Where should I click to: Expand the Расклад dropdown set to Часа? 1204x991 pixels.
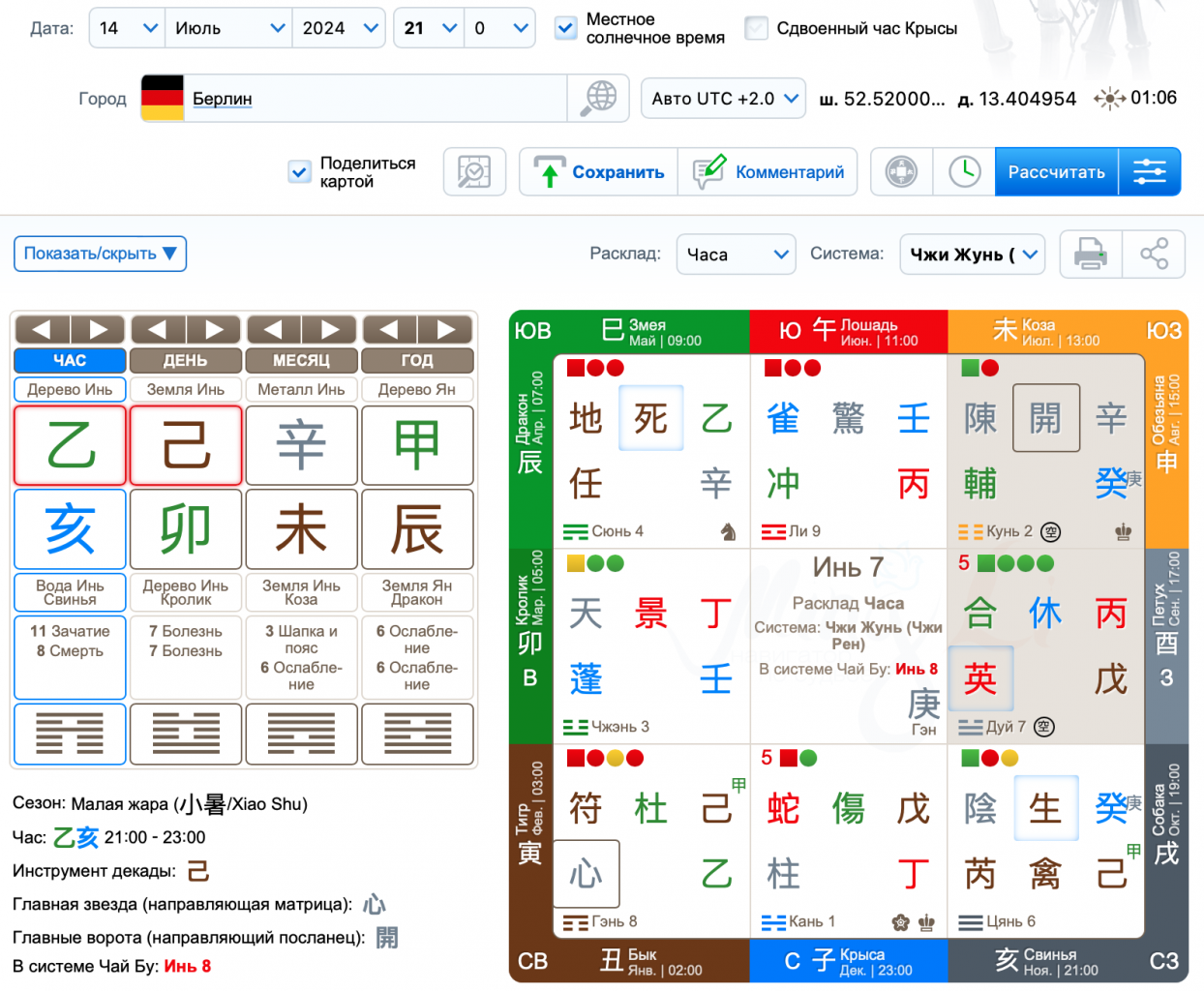[736, 255]
